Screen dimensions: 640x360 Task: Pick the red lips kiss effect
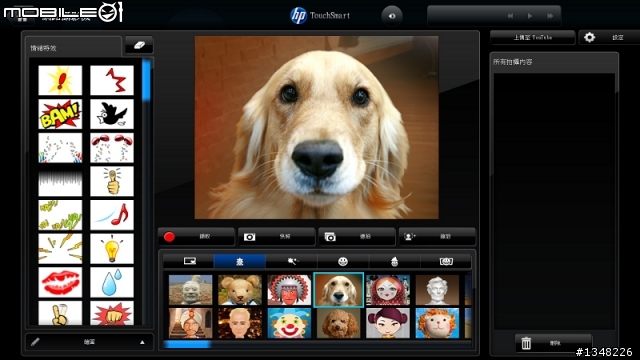coord(60,282)
